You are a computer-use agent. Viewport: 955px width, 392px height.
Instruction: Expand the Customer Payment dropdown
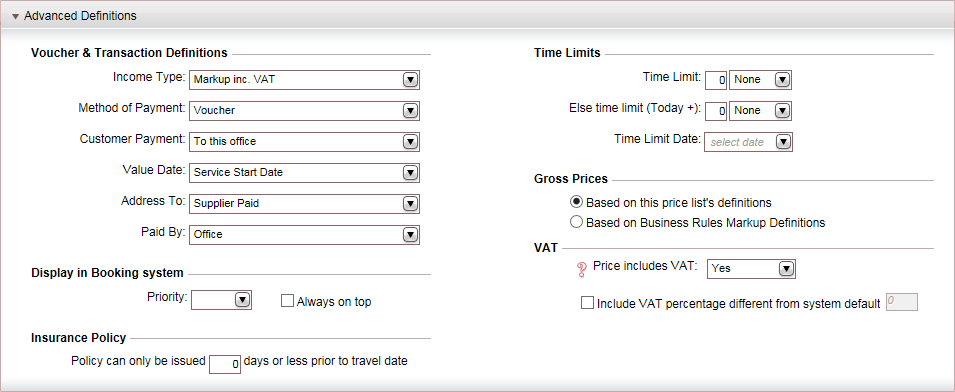(x=305, y=141)
